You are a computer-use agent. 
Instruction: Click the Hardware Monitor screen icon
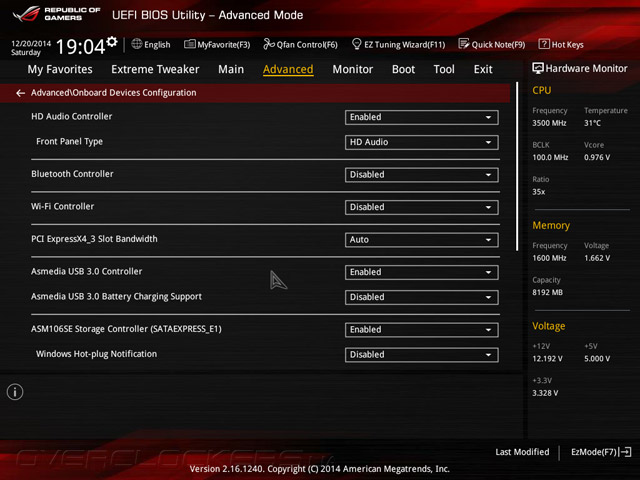click(538, 68)
